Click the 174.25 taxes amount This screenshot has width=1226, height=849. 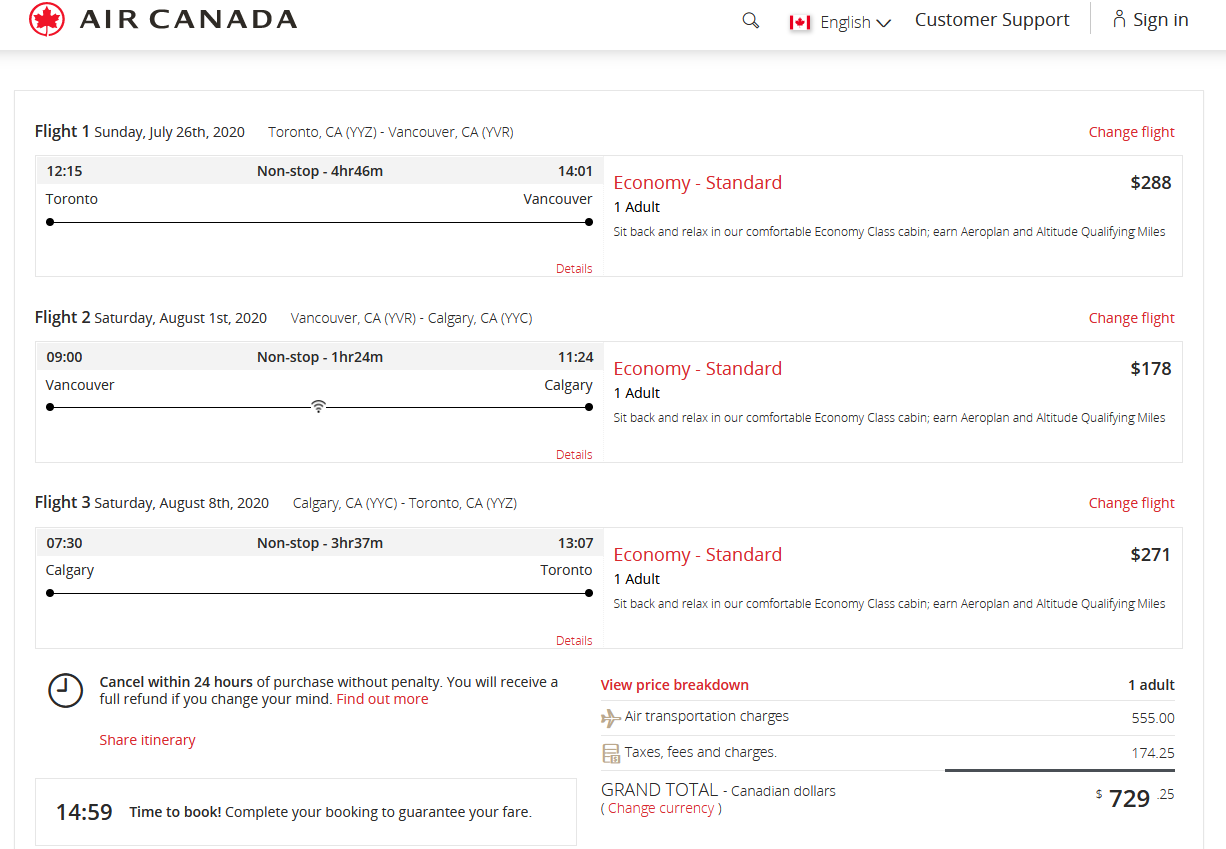(1153, 753)
